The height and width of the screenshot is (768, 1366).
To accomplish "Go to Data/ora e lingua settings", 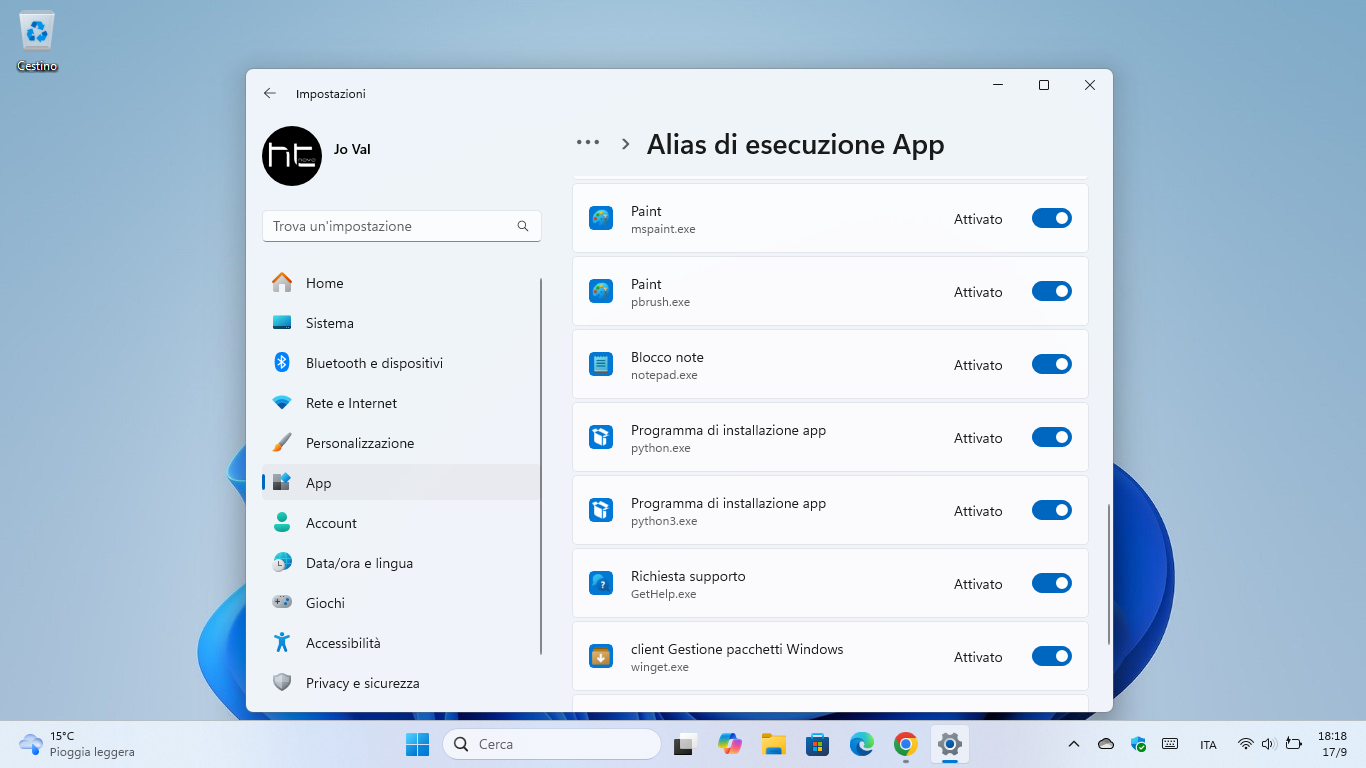I will [x=401, y=563].
